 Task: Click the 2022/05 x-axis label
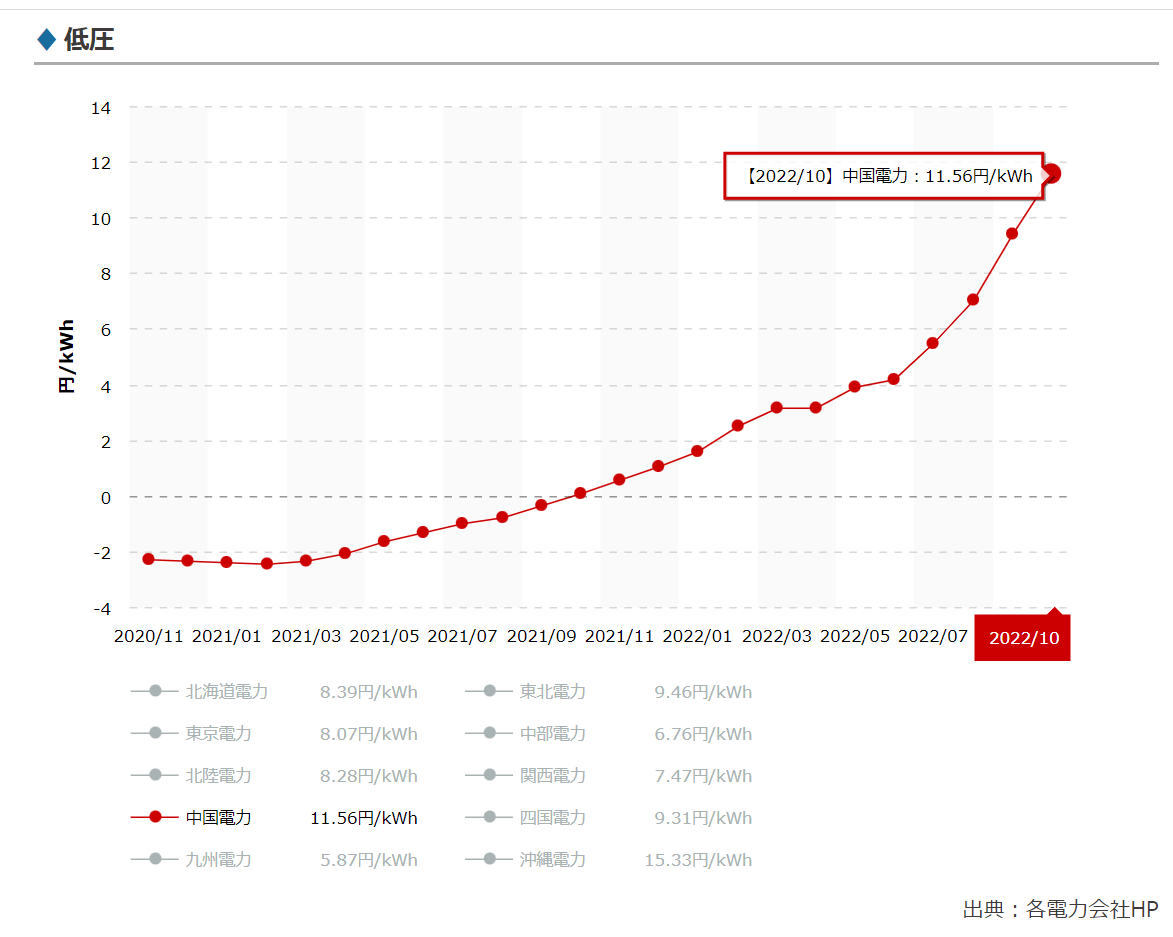click(854, 636)
